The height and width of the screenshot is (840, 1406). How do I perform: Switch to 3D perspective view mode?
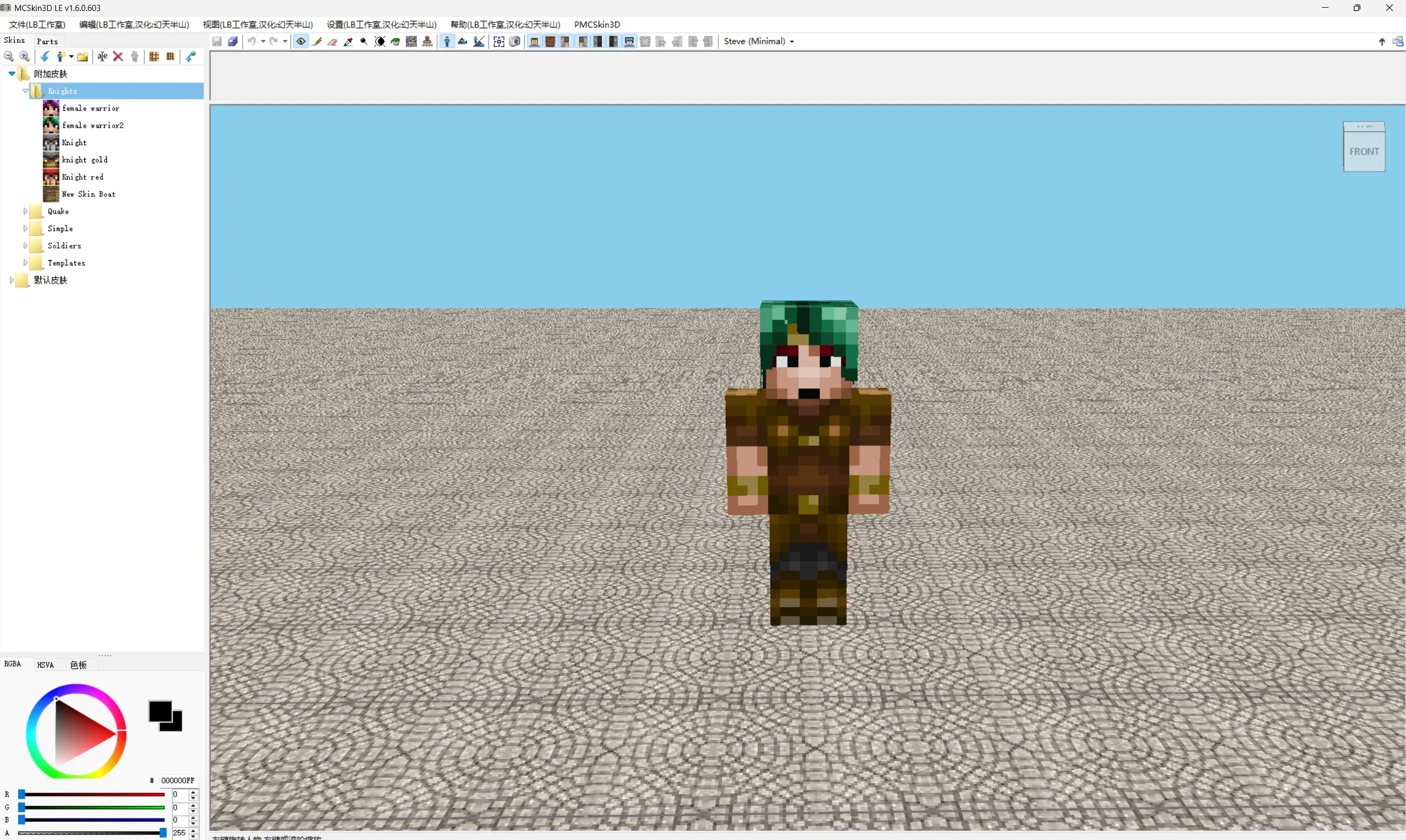tap(447, 41)
